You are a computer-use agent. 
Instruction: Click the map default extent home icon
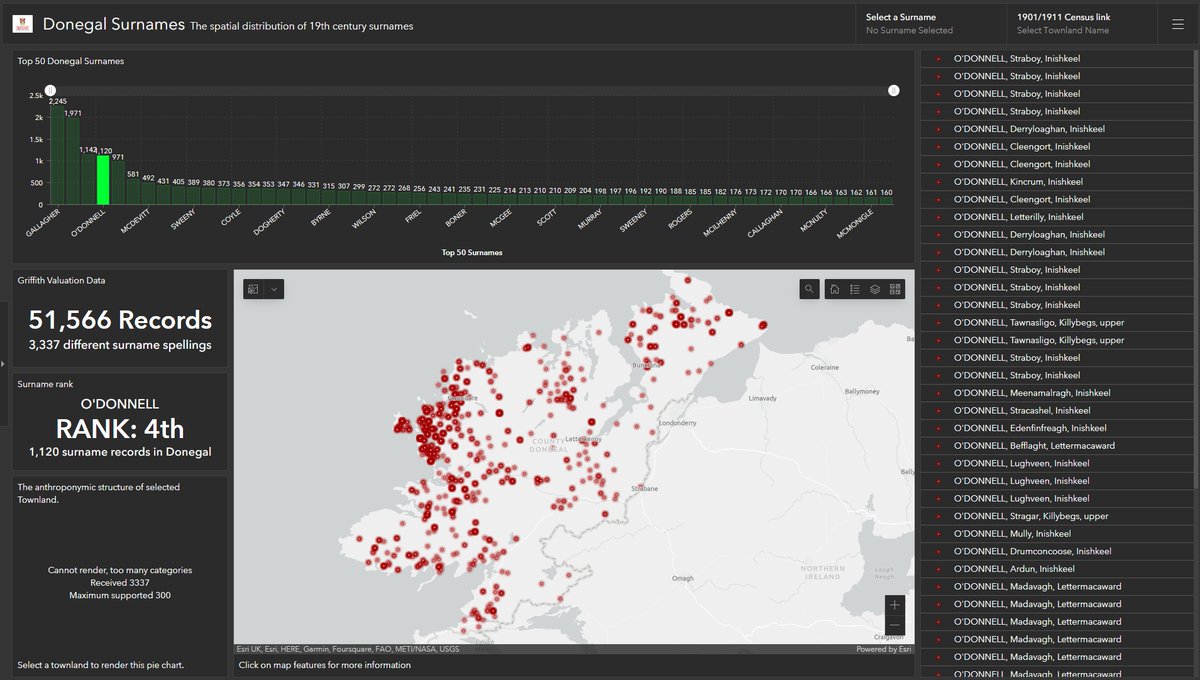point(834,289)
